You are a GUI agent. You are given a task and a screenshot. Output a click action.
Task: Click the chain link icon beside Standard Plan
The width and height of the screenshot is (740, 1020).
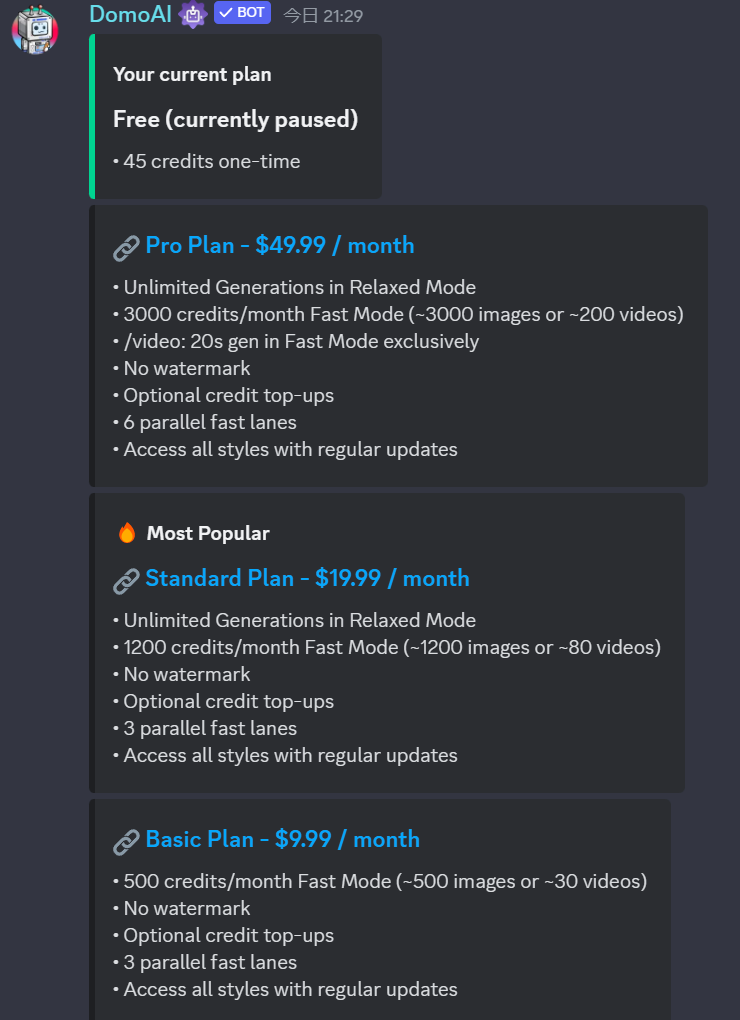pyautogui.click(x=126, y=581)
